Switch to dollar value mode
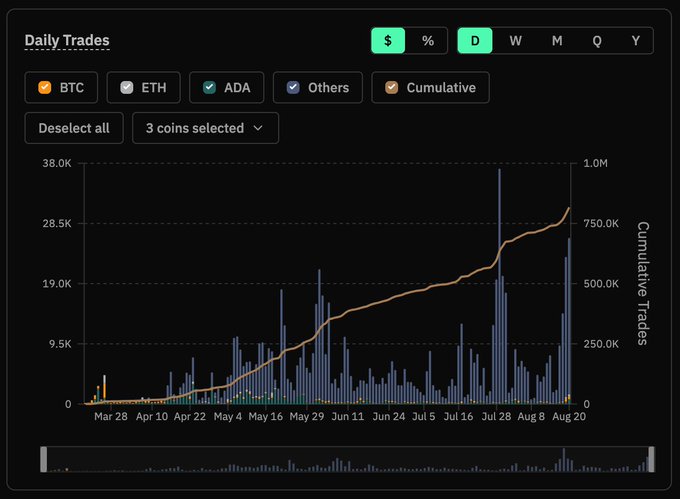 [388, 41]
